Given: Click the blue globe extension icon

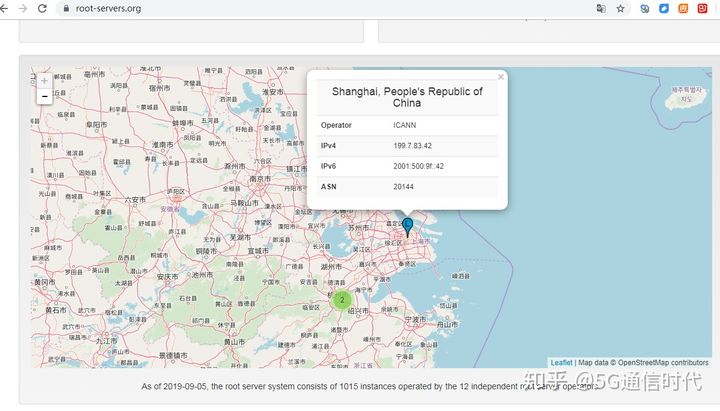Looking at the screenshot, I should 645,8.
